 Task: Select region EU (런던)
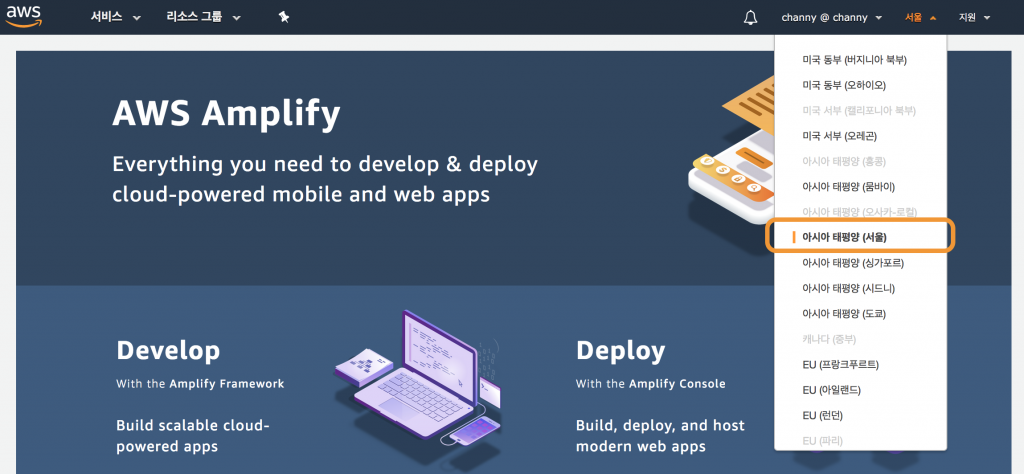[822, 415]
